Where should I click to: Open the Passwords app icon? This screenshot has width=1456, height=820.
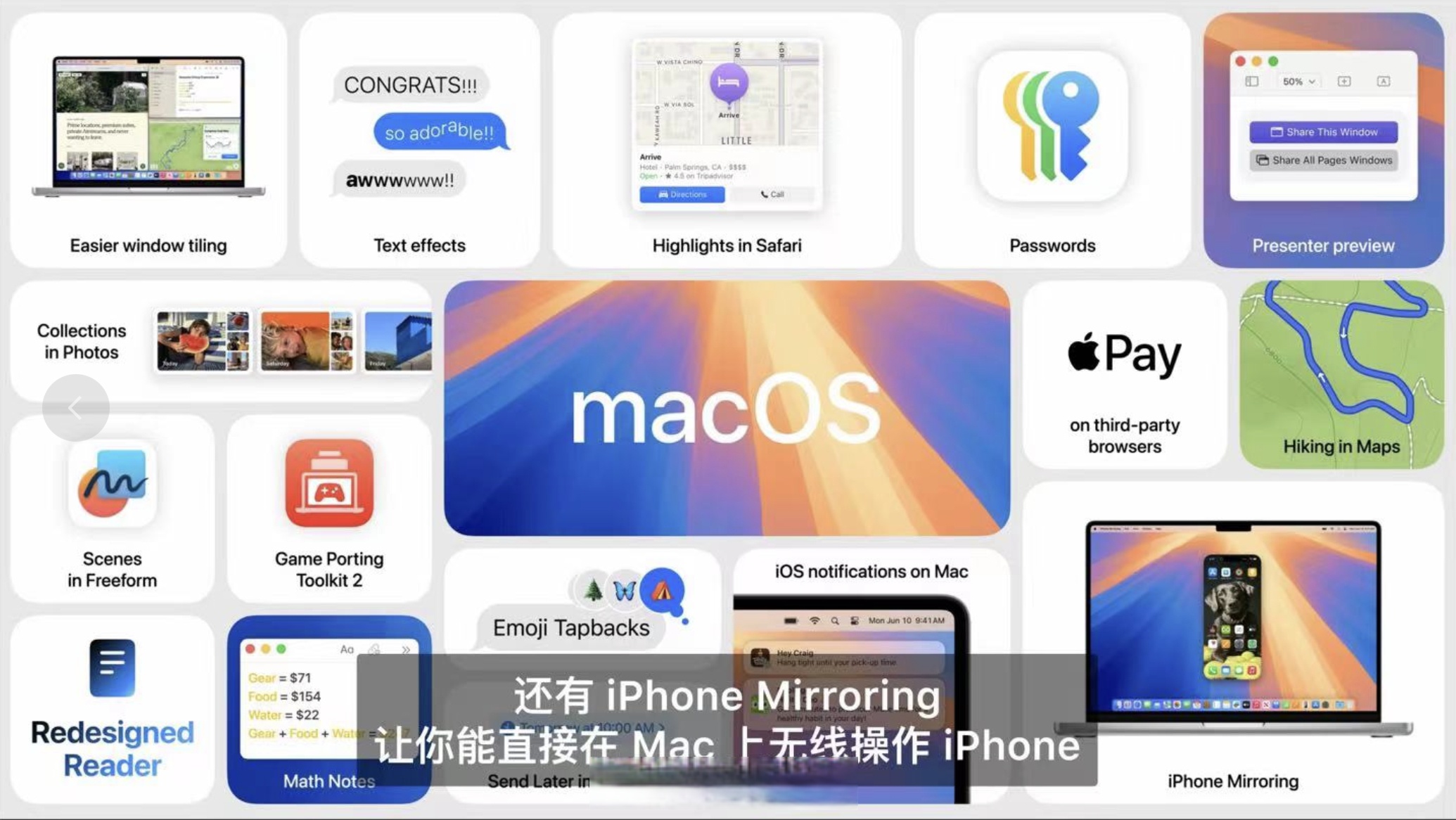(x=1052, y=130)
